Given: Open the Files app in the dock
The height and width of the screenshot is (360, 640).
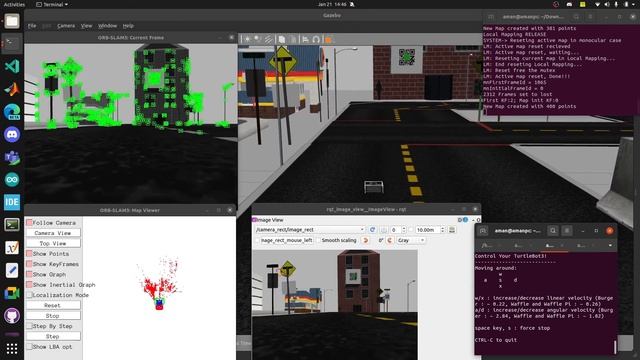Looking at the screenshot, I should 12,21.
